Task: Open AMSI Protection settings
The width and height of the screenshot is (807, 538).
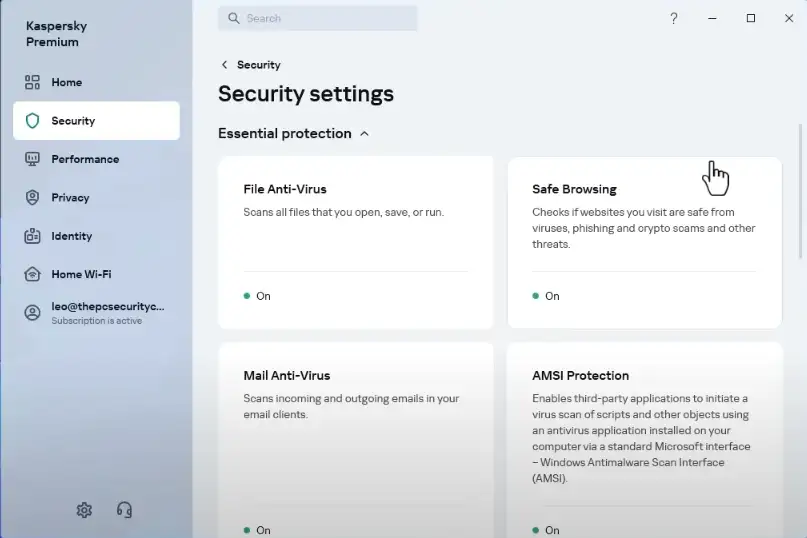Action: click(x=644, y=440)
